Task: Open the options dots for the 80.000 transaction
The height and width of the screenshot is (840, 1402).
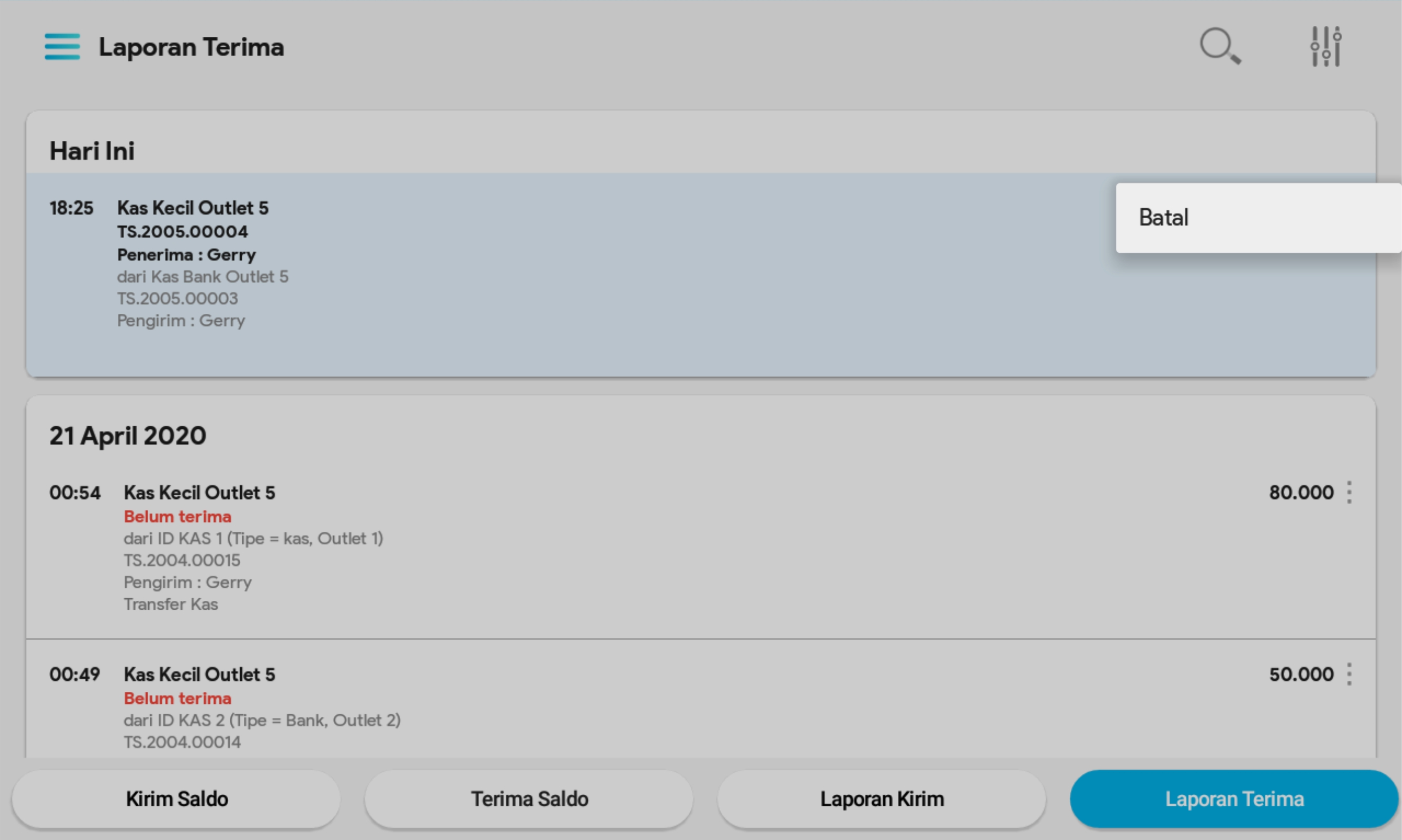Action: point(1349,493)
